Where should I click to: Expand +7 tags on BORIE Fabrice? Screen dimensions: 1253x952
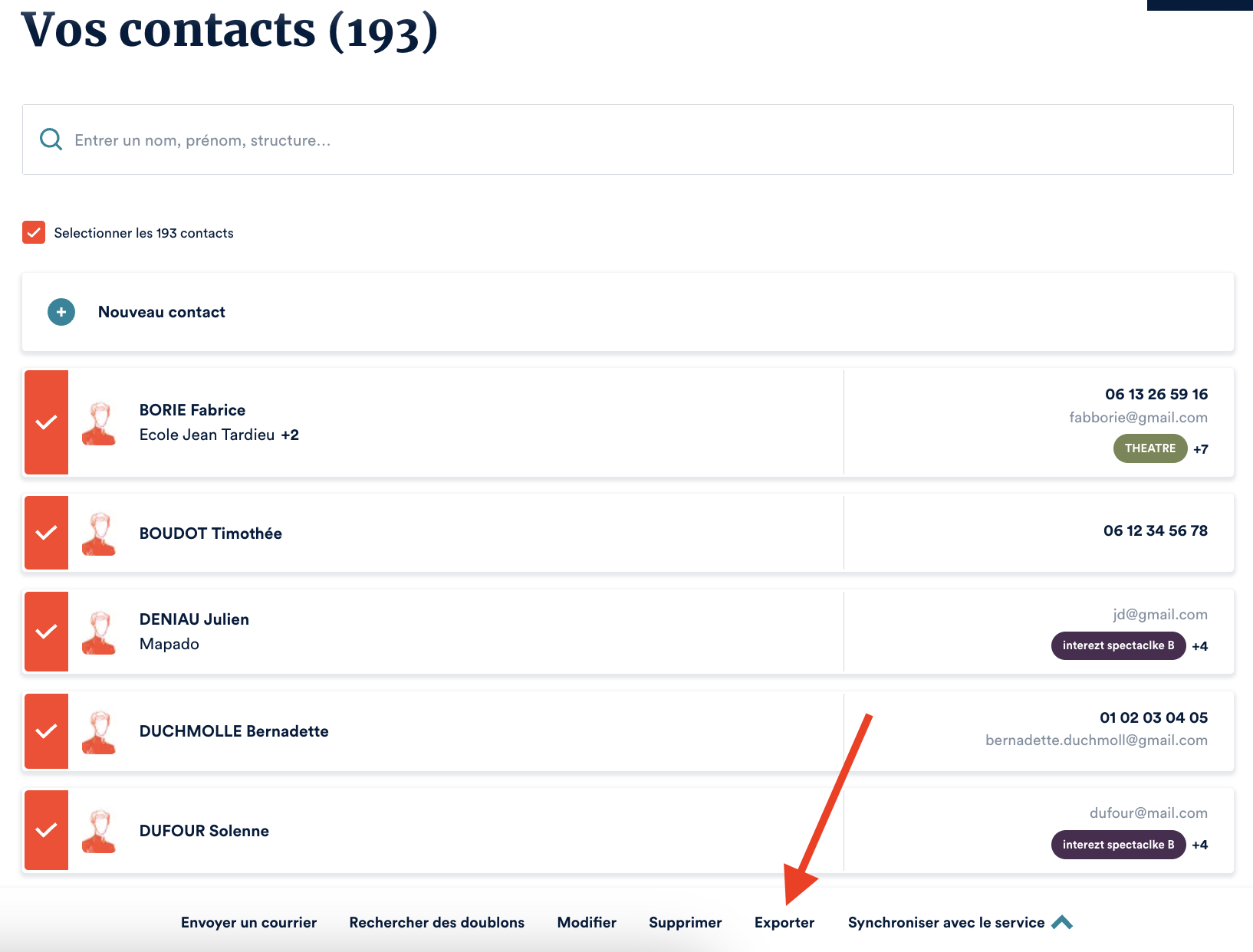point(1201,449)
